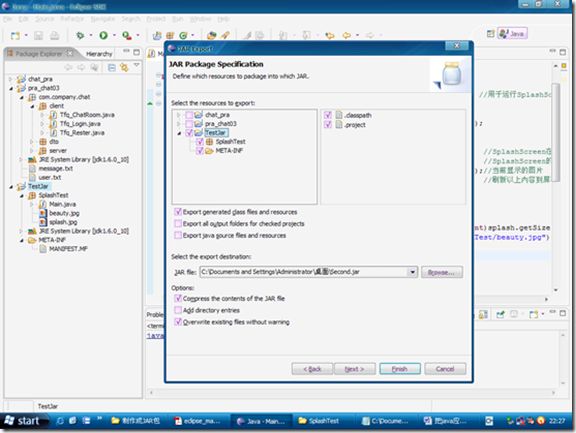
Task: Expand chat_pra project in Package Explorer
Action: pyautogui.click(x=11, y=79)
